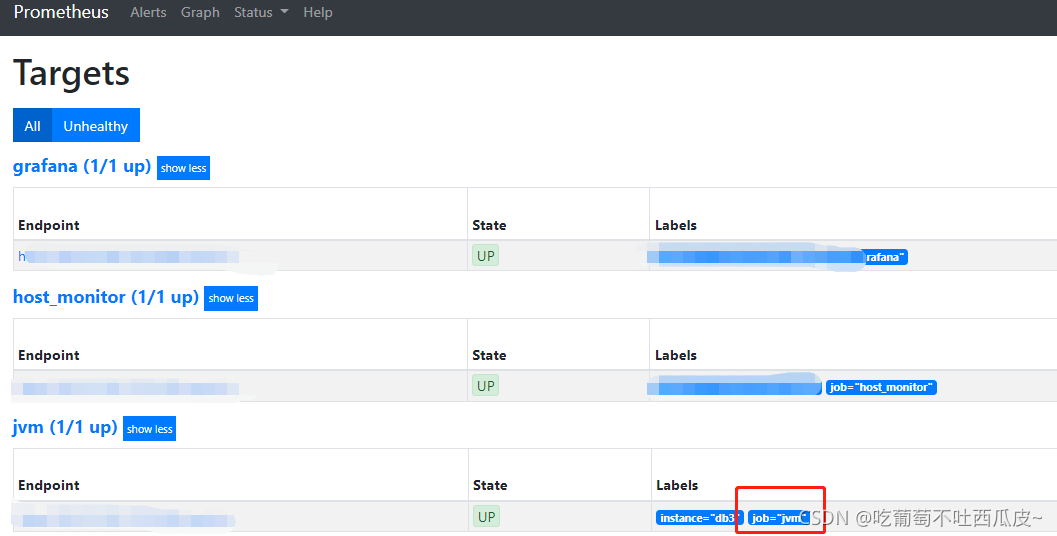Open the blurred grafana endpoint link
1057x536 pixels.
pyautogui.click(x=129, y=256)
